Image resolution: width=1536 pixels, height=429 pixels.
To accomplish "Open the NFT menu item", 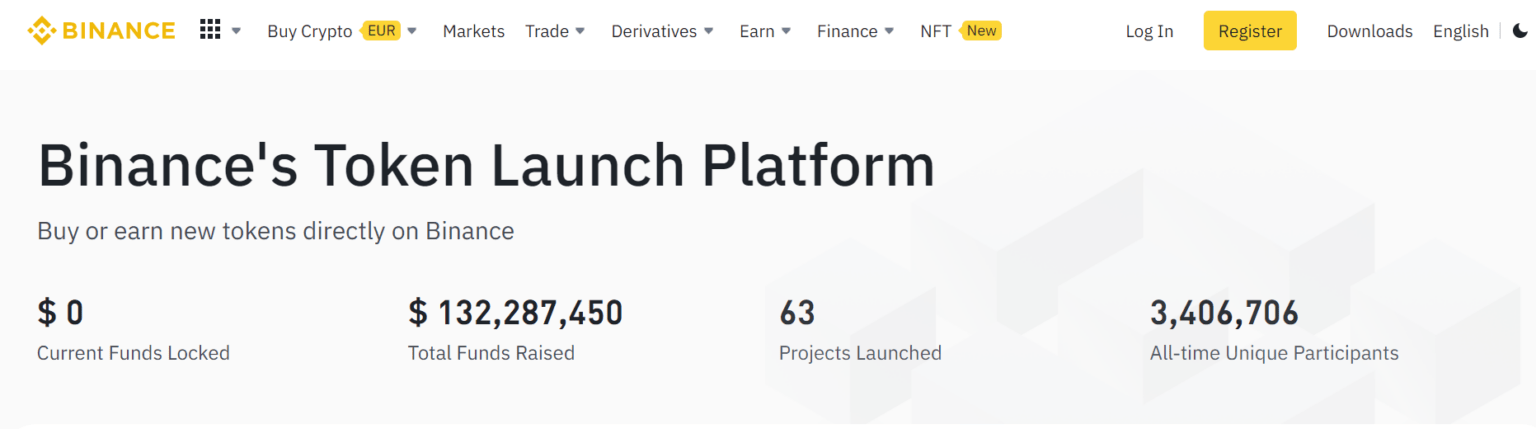I will tap(935, 31).
